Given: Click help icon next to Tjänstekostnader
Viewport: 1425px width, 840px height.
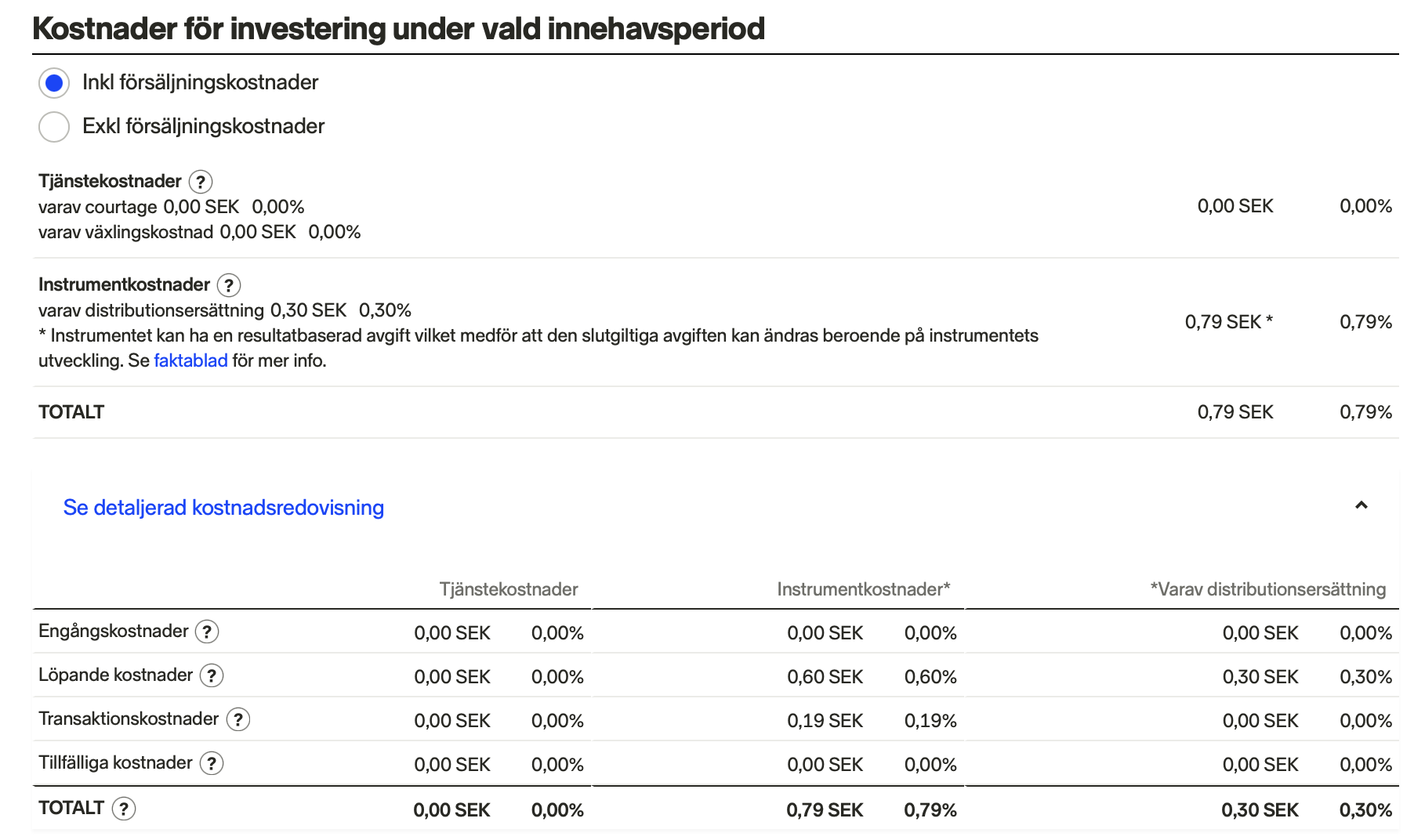Looking at the screenshot, I should tap(201, 182).
